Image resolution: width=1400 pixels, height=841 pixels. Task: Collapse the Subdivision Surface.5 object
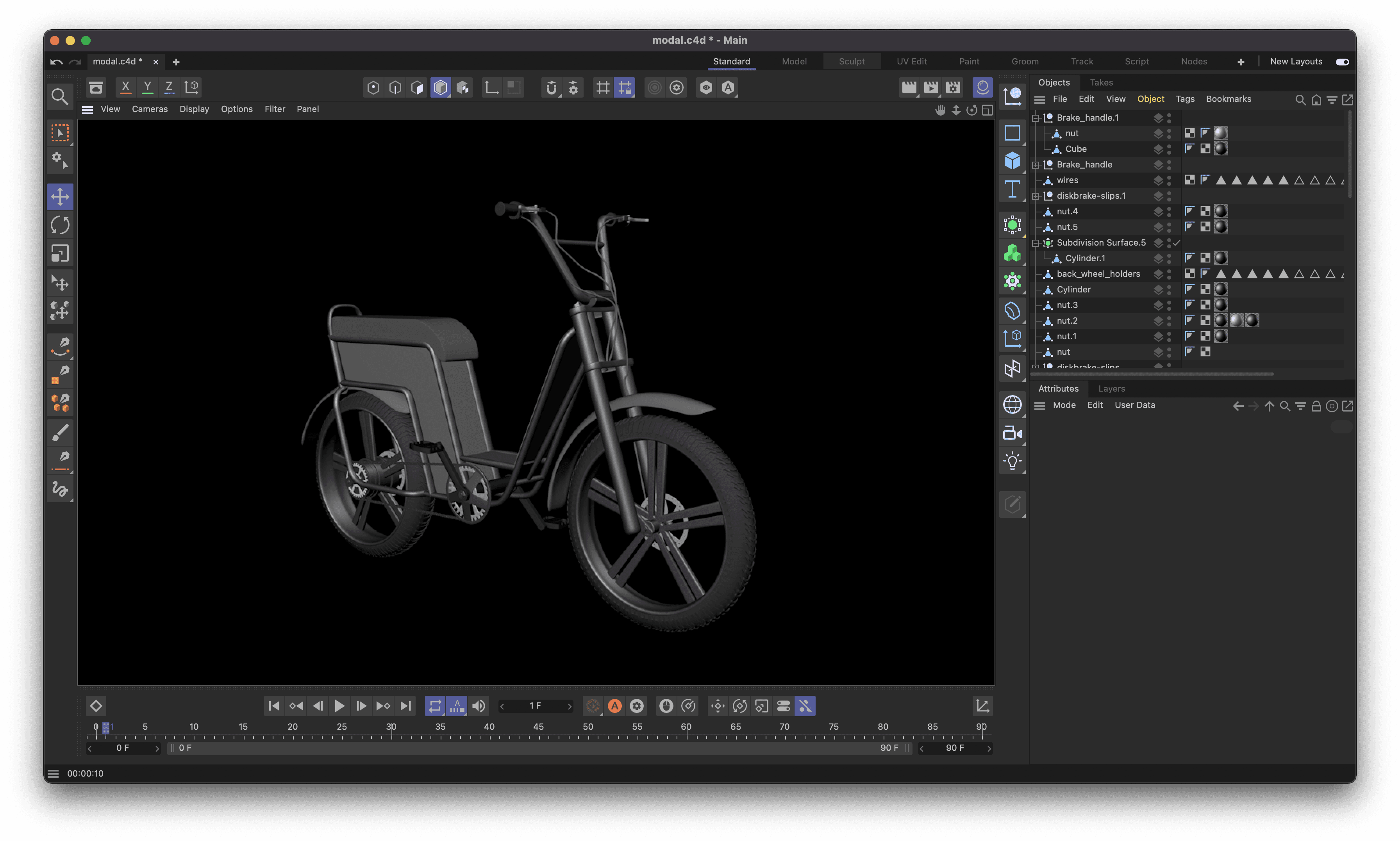point(1036,243)
